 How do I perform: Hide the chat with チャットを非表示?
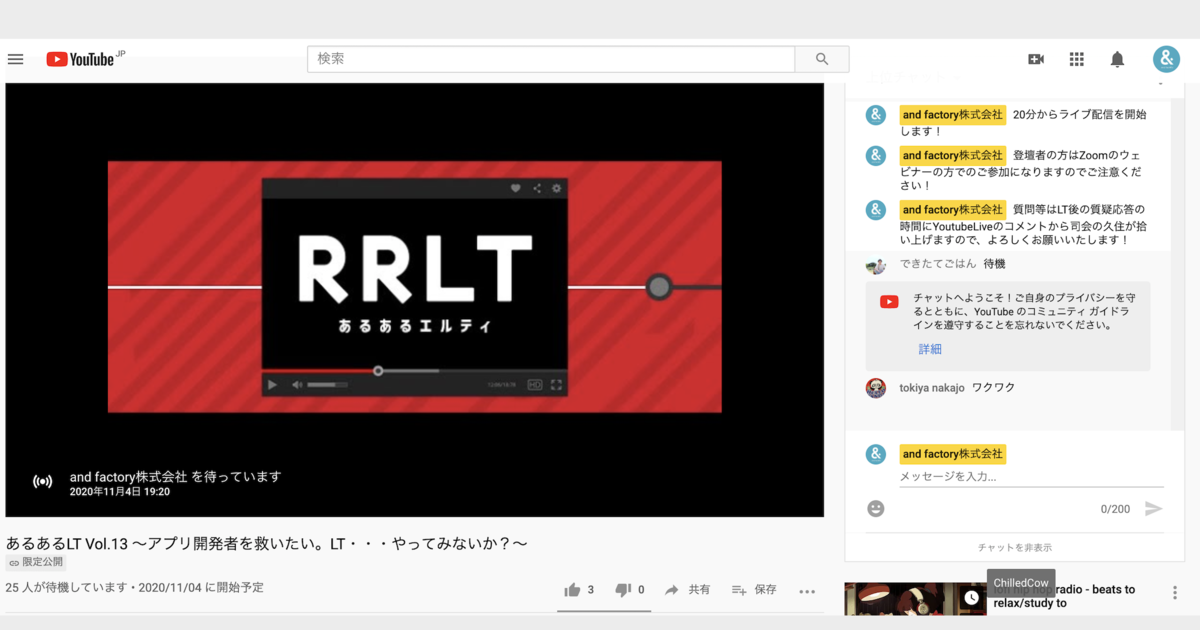tap(1015, 547)
